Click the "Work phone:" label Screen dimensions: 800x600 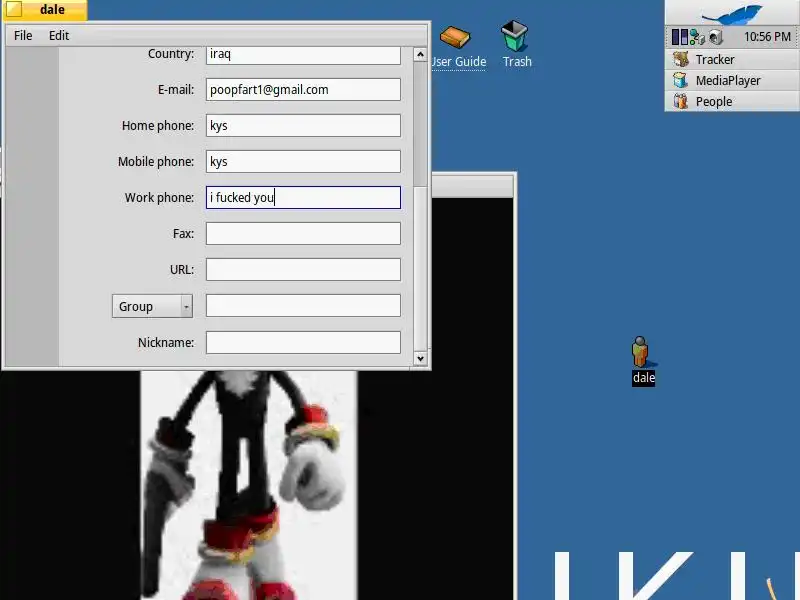pyautogui.click(x=159, y=197)
